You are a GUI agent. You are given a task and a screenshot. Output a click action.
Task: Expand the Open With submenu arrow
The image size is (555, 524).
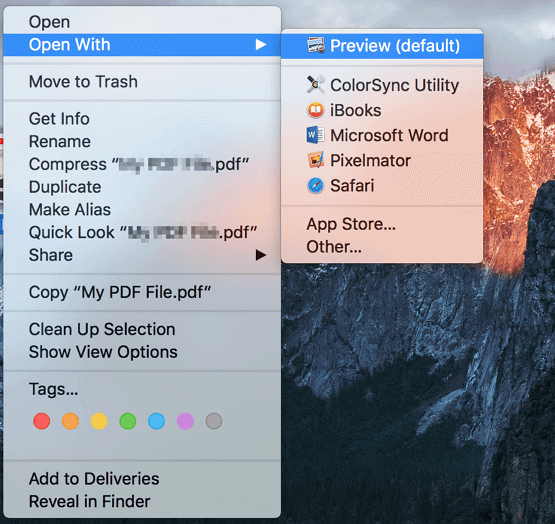(261, 45)
